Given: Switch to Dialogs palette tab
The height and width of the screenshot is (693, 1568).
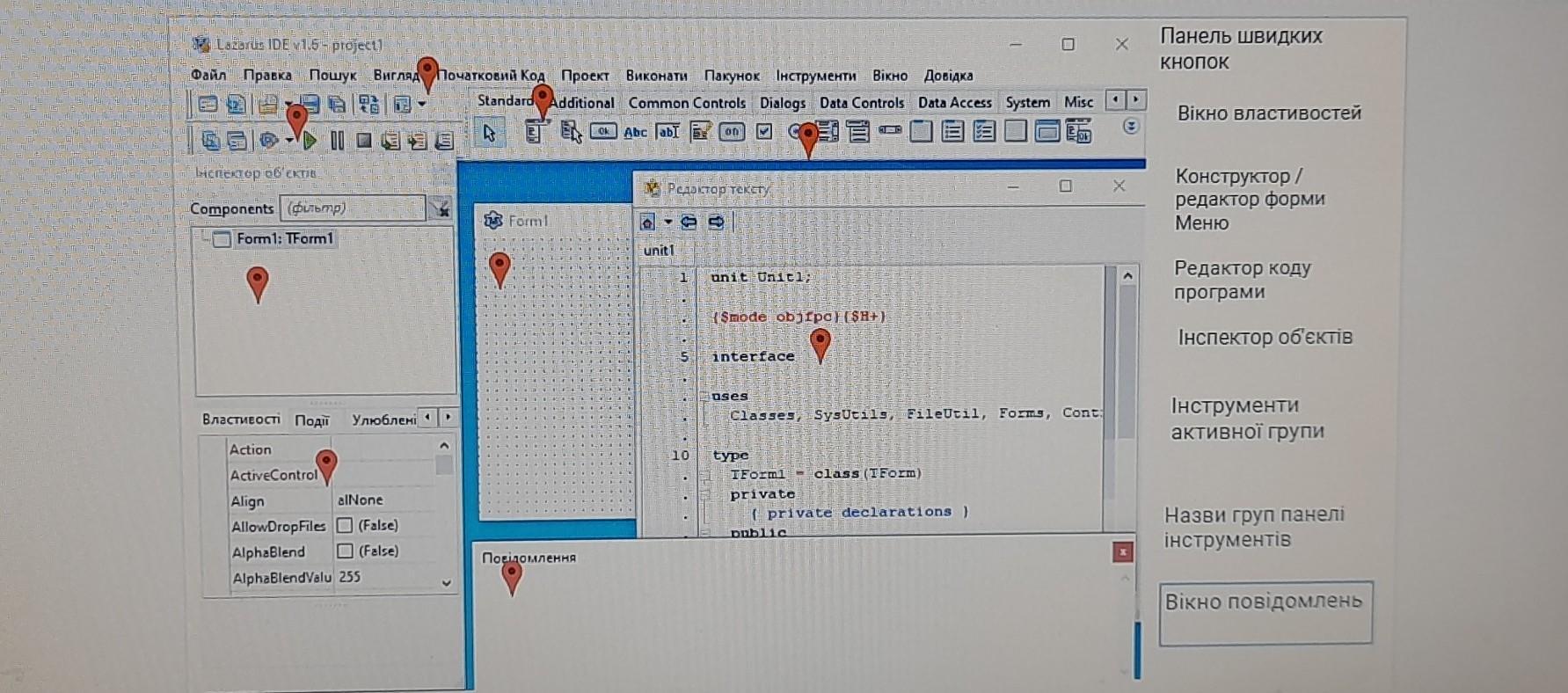Looking at the screenshot, I should pyautogui.click(x=783, y=103).
